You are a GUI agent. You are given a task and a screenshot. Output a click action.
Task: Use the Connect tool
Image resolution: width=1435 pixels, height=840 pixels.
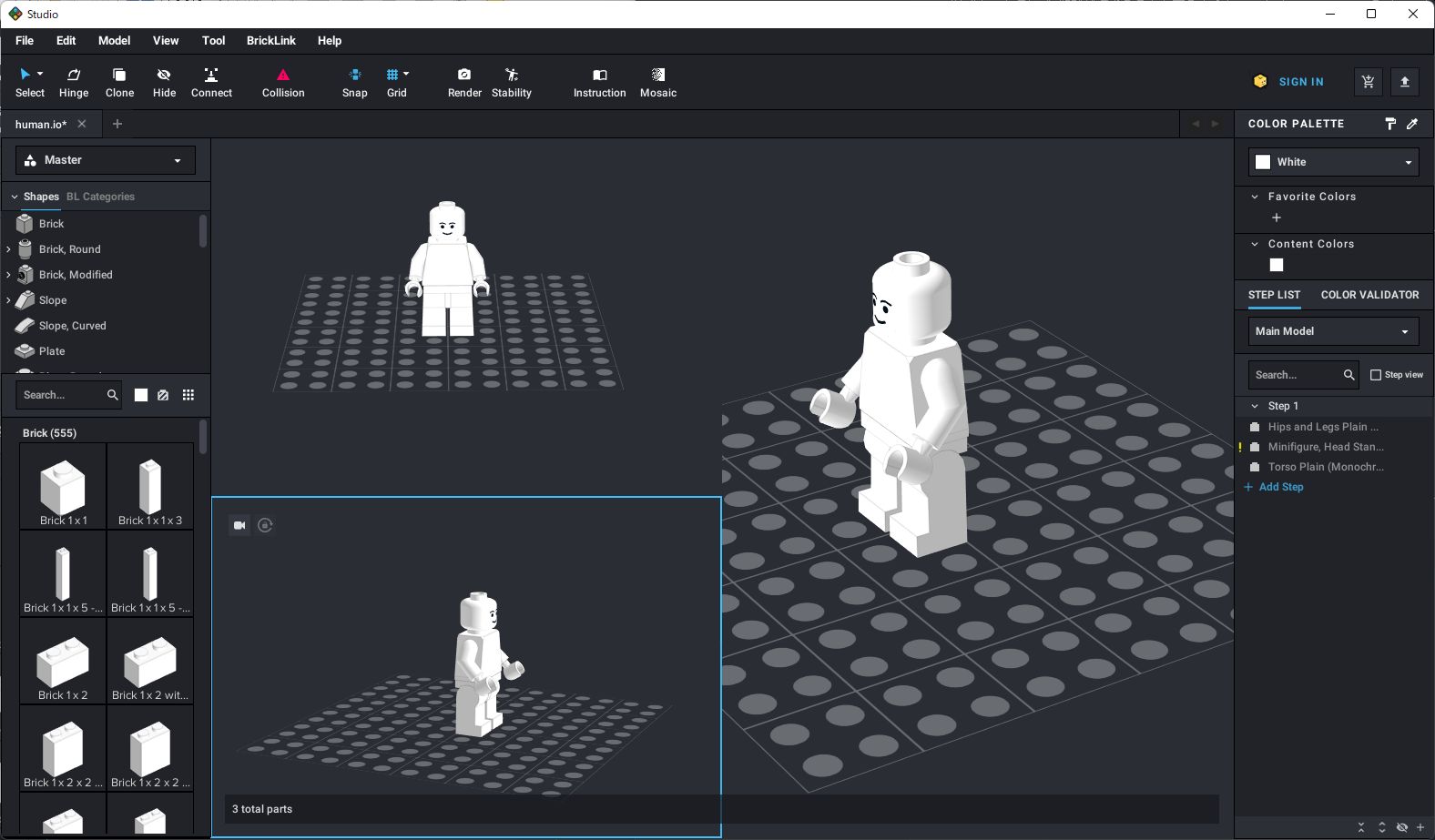coord(211,82)
